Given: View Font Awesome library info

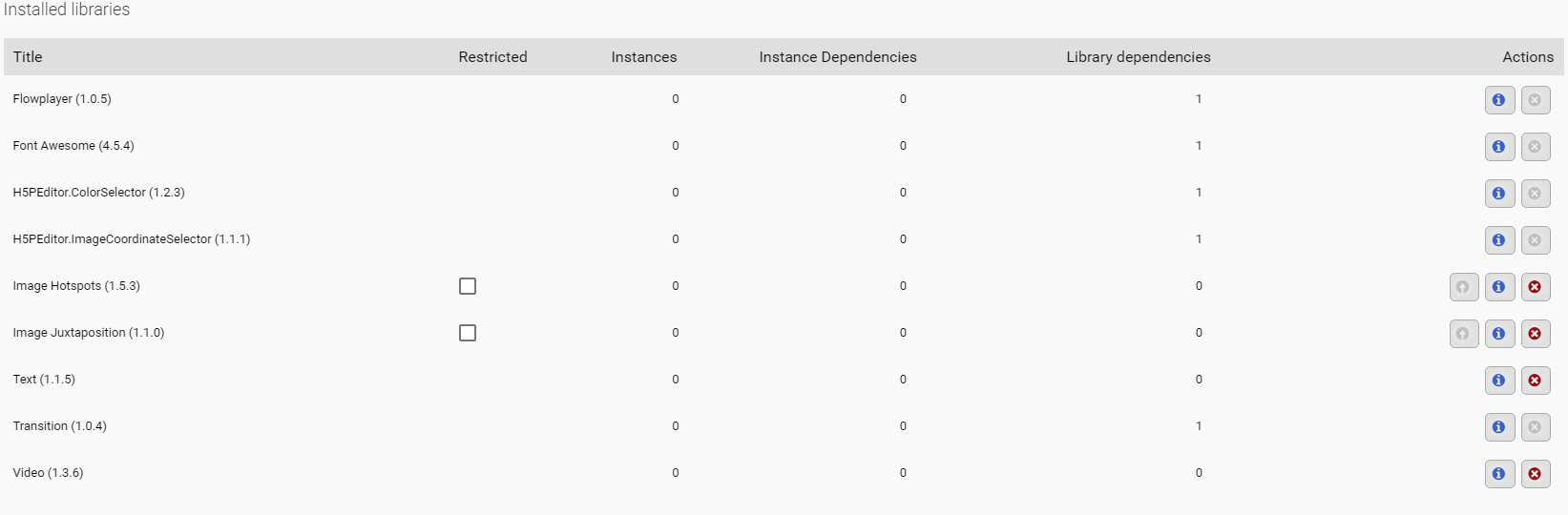Looking at the screenshot, I should click(1499, 147).
